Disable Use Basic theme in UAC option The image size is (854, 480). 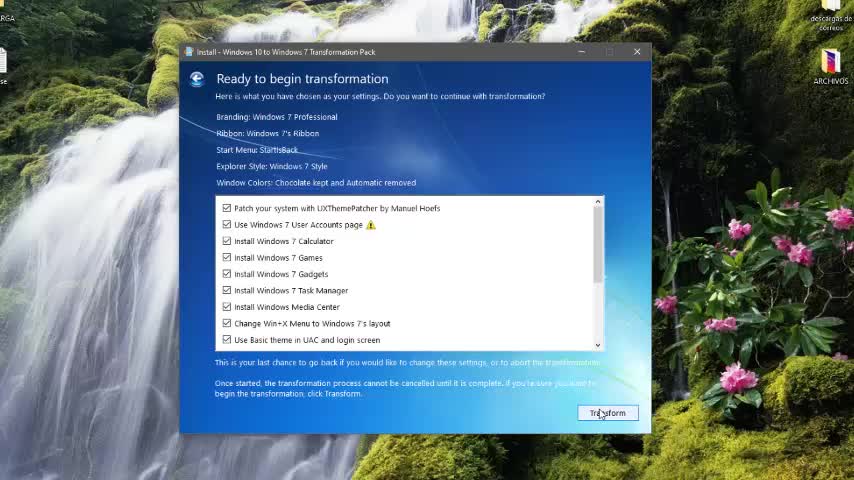(227, 339)
